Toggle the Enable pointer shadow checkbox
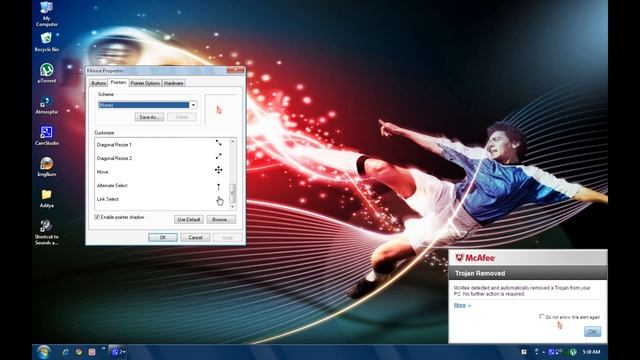This screenshot has height=360, width=640. 97,217
